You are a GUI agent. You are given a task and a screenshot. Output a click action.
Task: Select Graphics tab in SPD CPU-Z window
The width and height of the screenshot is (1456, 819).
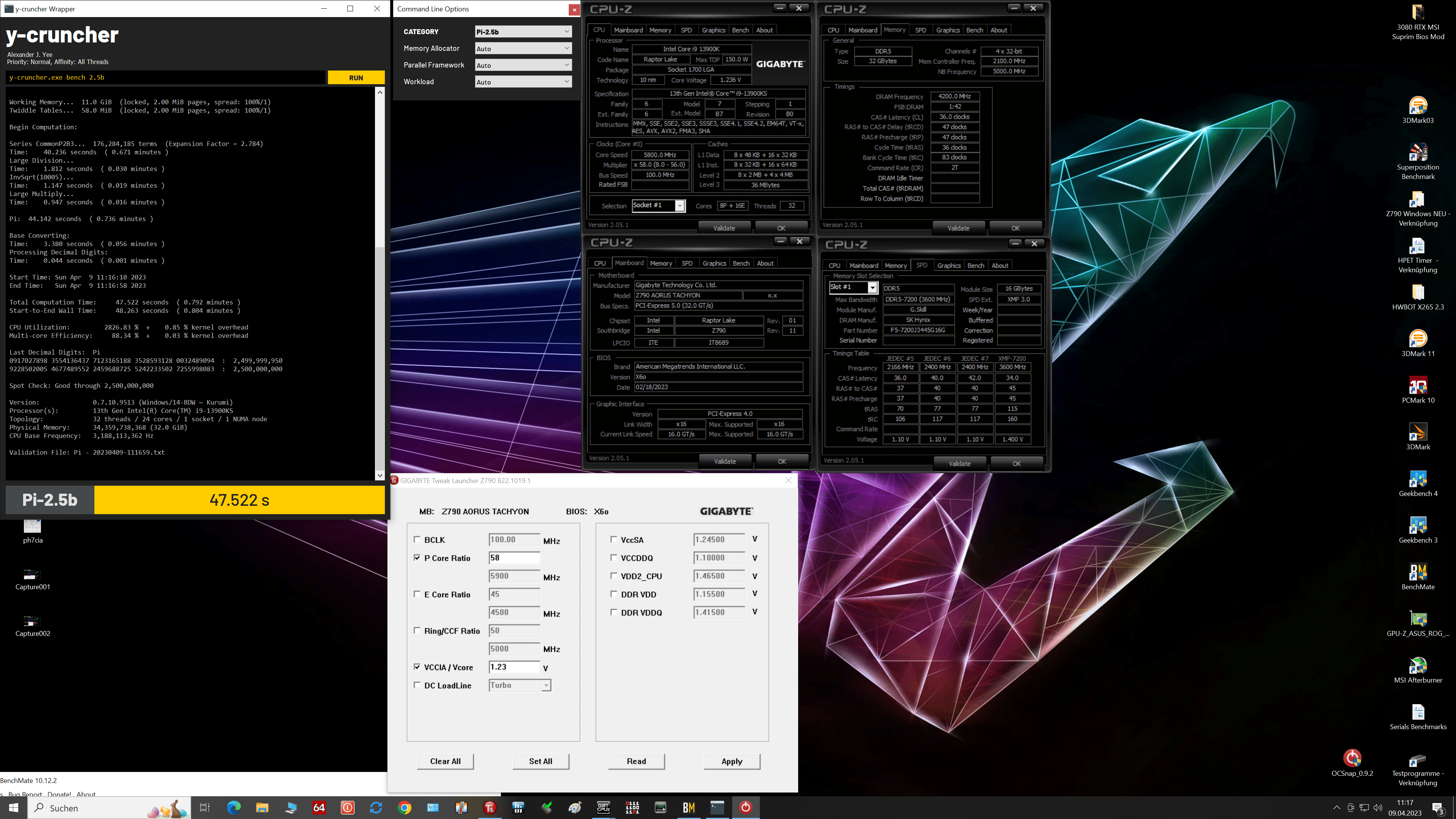click(x=948, y=266)
